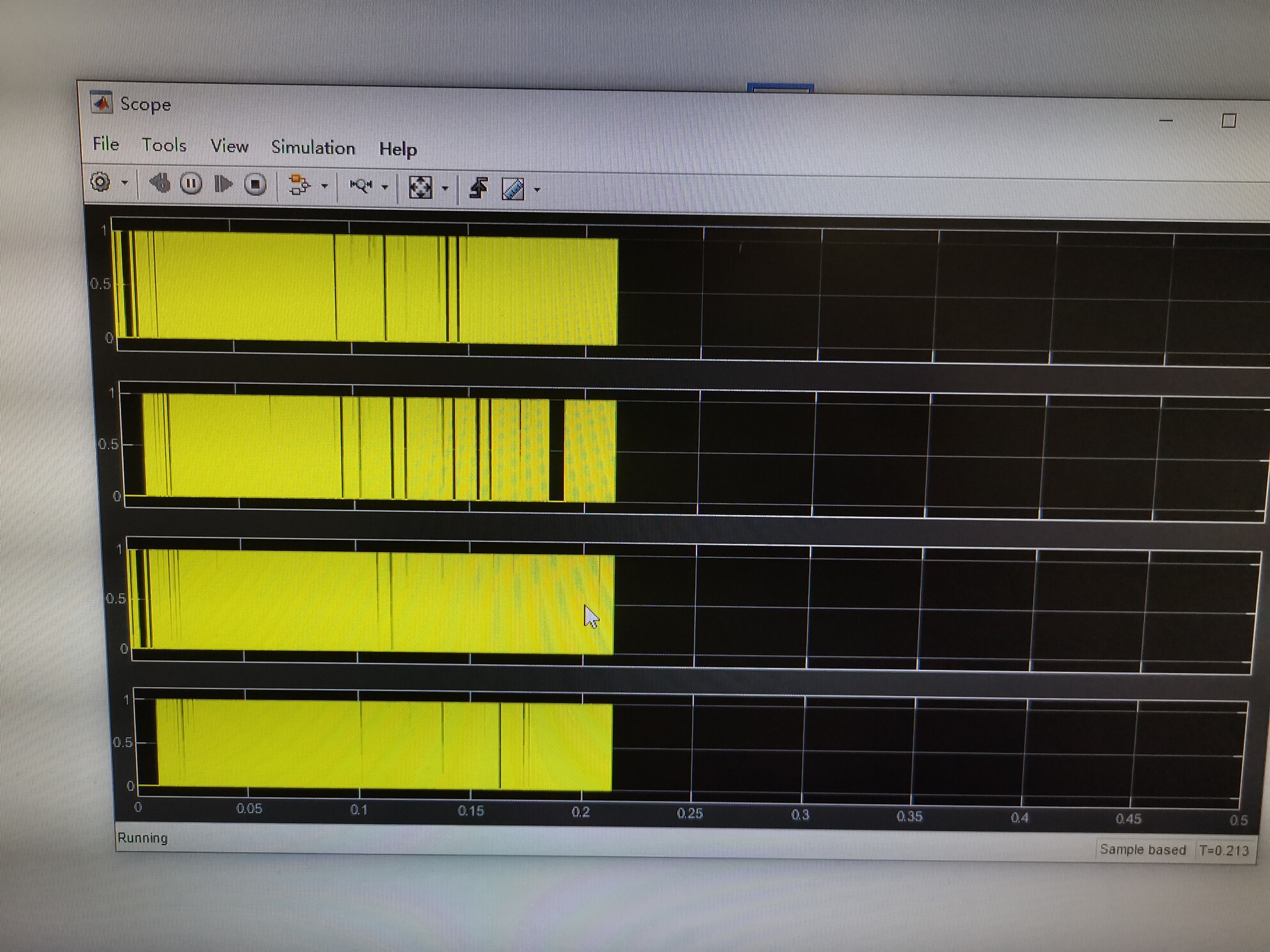Viewport: 1270px width, 952px height.
Task: Select the Zoom X tool
Action: point(361,186)
